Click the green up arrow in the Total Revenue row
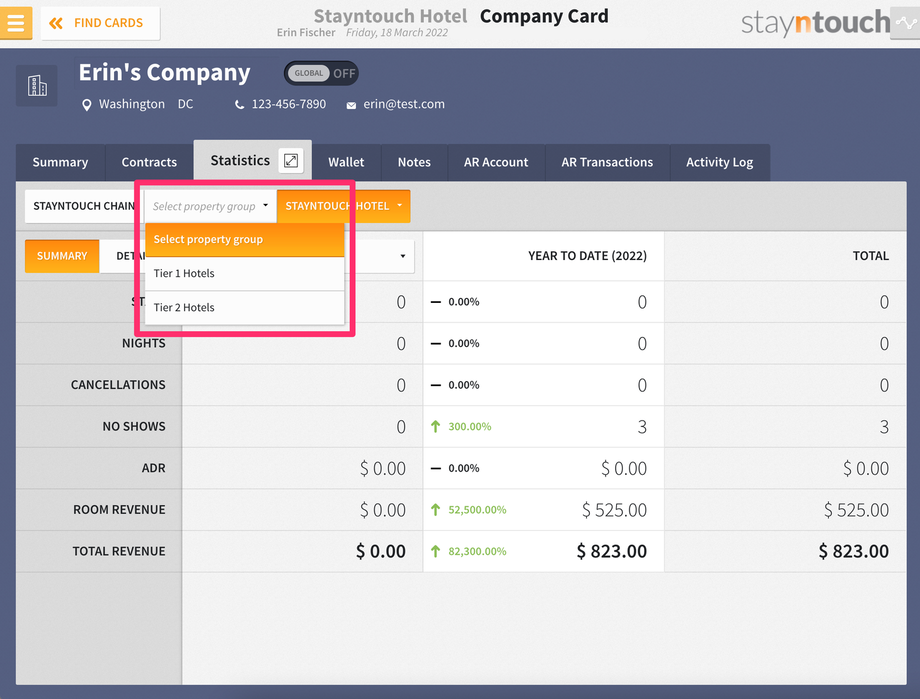 435,552
